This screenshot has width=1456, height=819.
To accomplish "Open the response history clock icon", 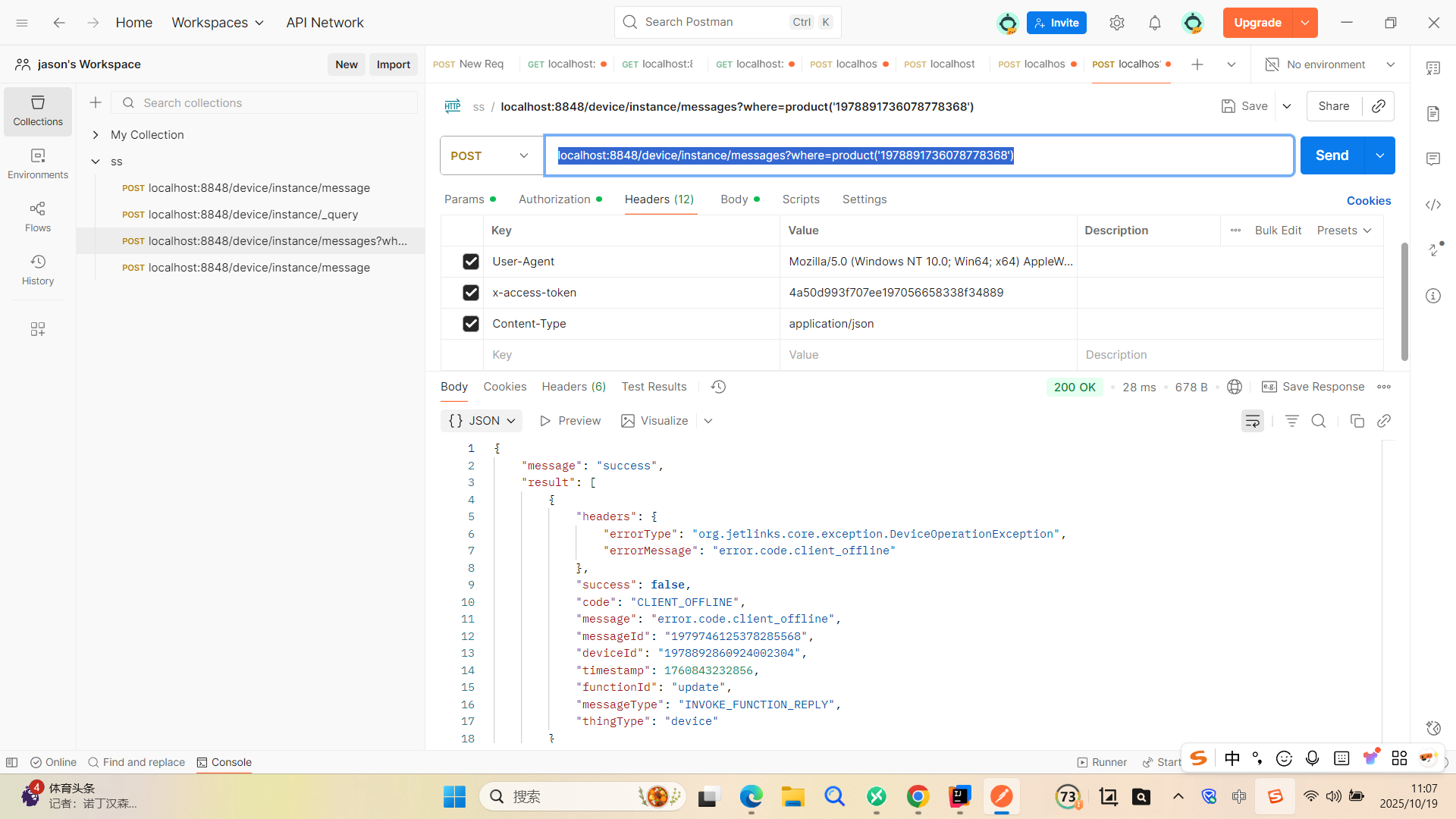I will point(718,387).
